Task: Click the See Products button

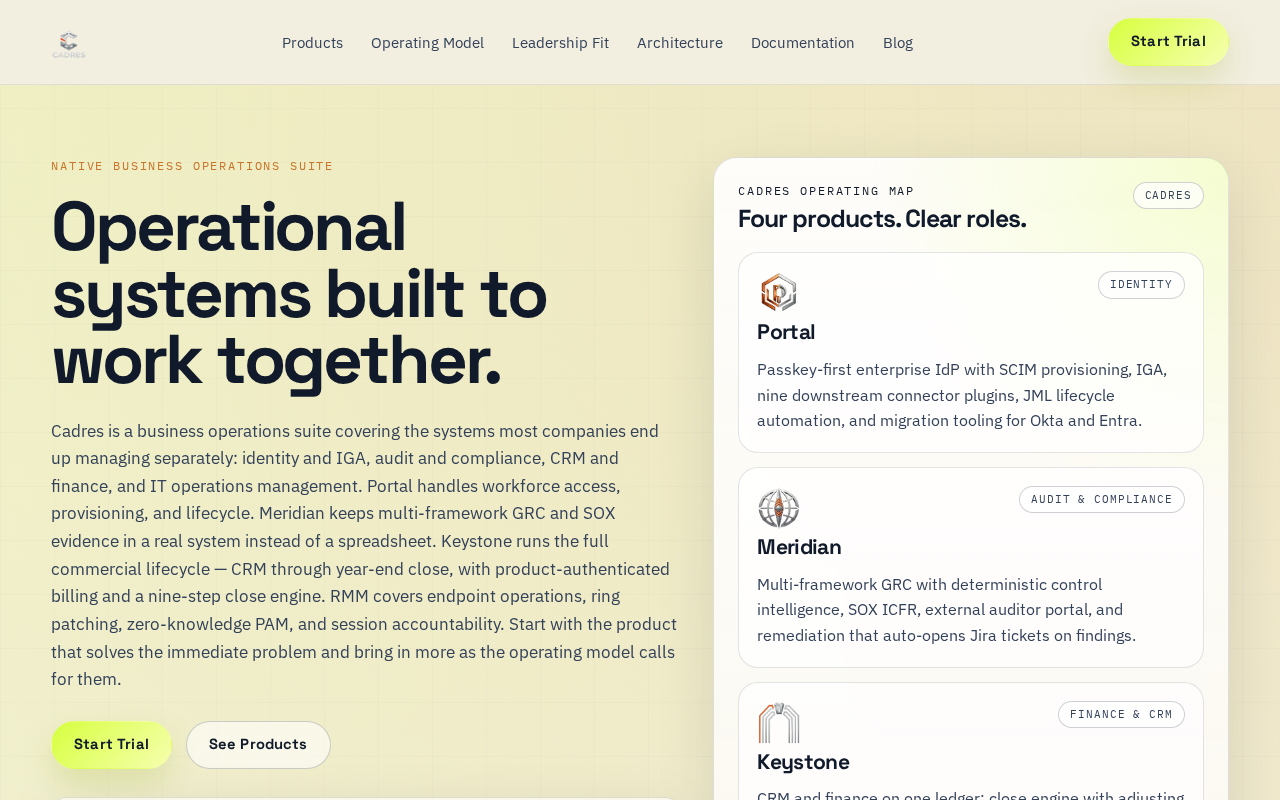Action: pos(258,745)
